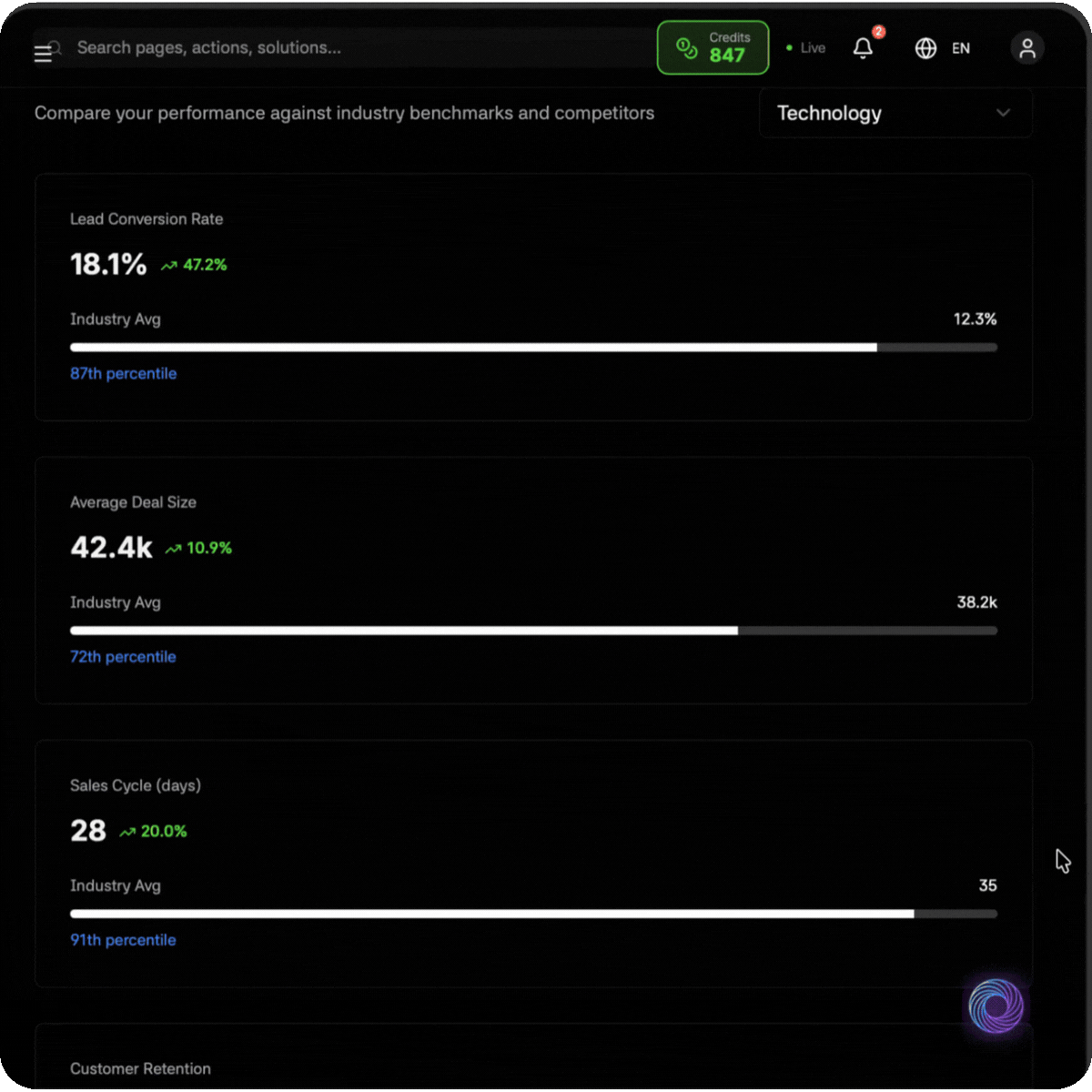The width and height of the screenshot is (1092, 1092).
Task: Open the hamburger navigation menu
Action: click(x=42, y=54)
